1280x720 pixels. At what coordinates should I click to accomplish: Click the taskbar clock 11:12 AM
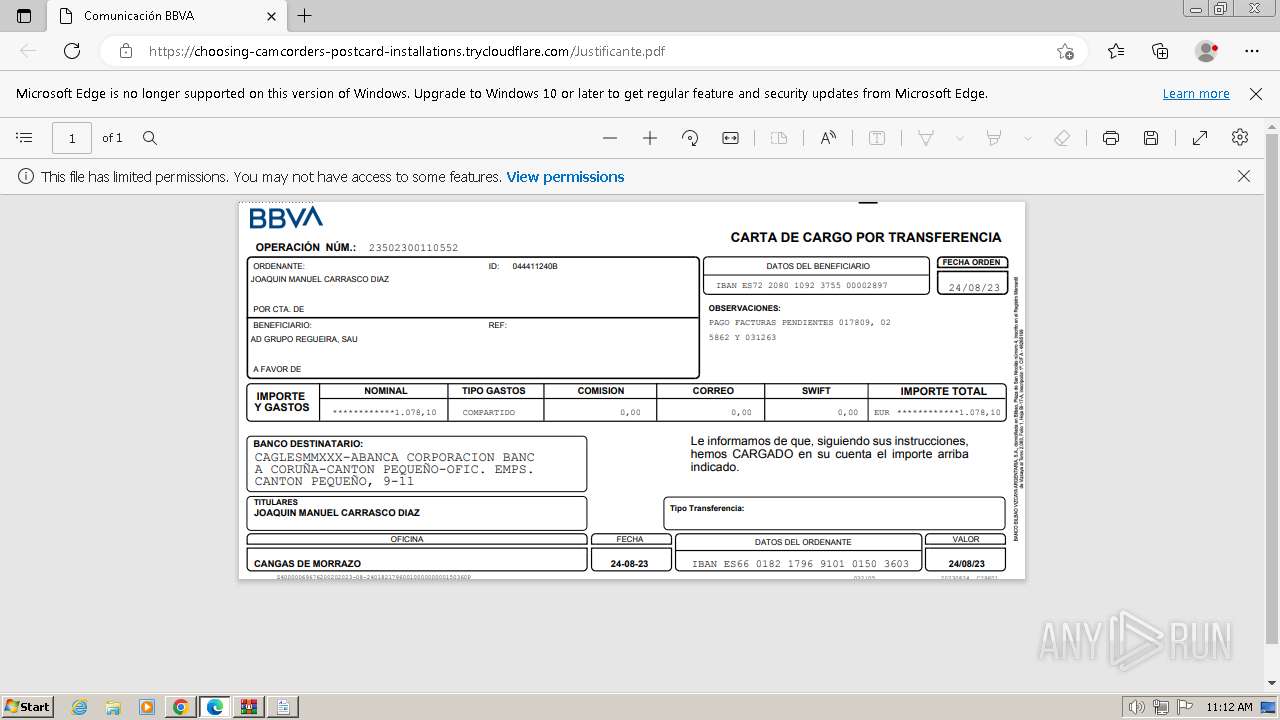1229,707
